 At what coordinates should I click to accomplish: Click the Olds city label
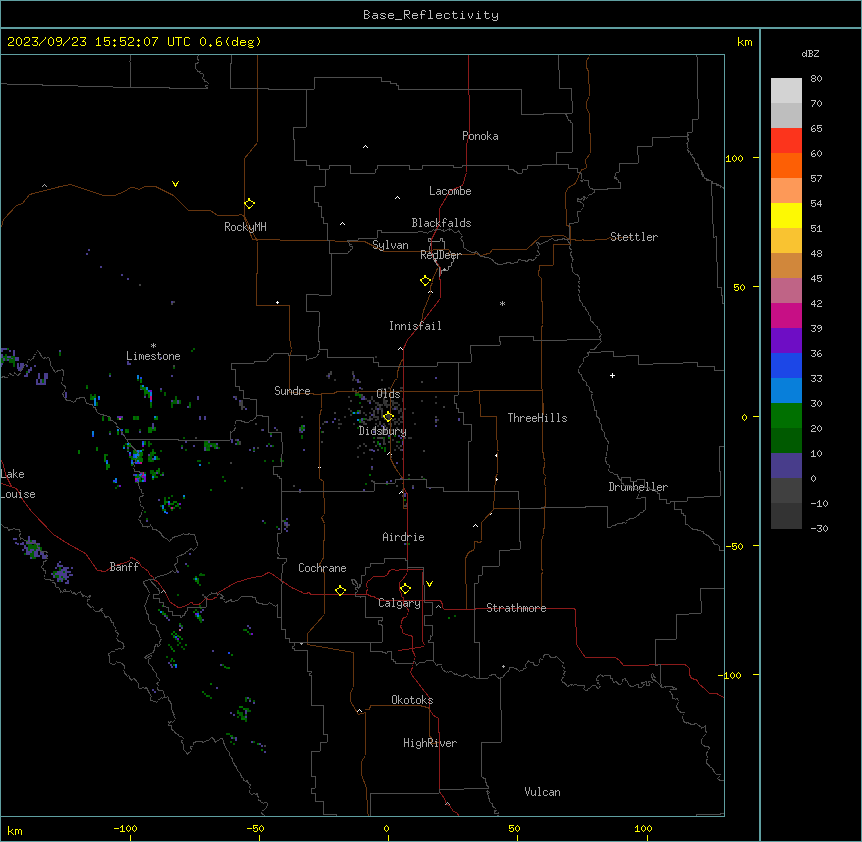(388, 394)
